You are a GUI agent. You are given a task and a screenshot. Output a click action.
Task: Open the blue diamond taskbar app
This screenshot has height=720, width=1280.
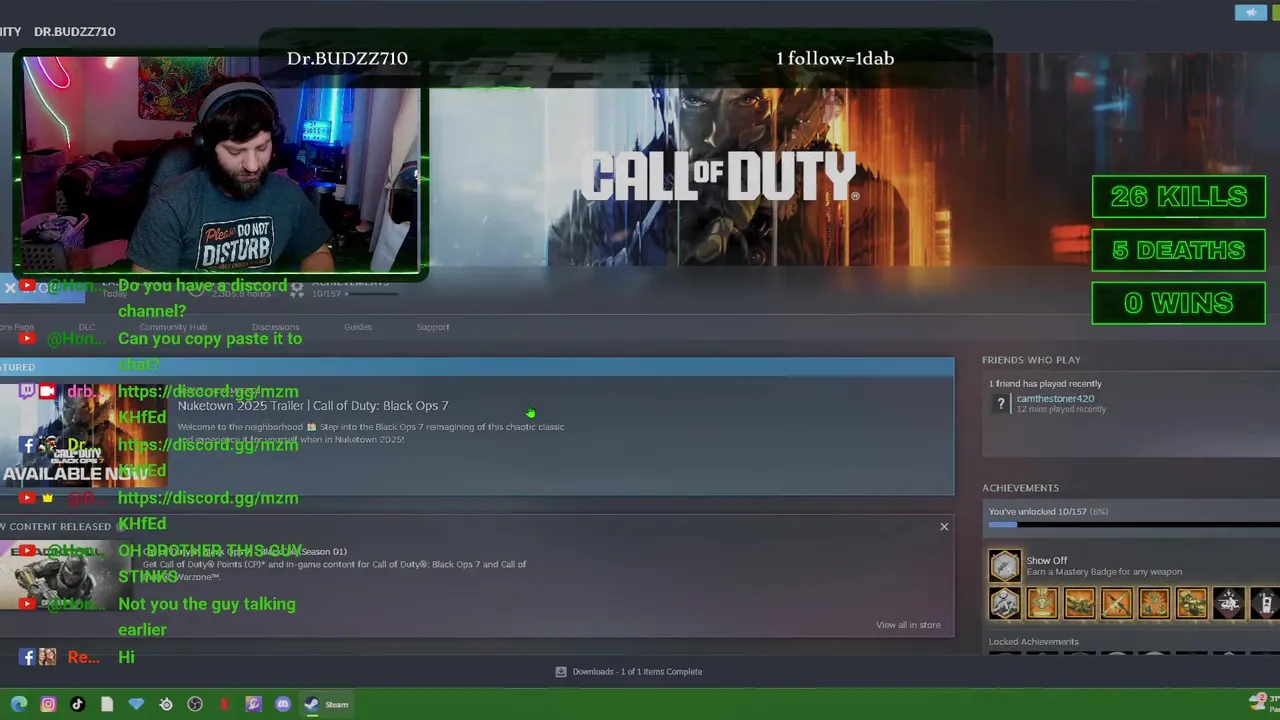[x=136, y=704]
